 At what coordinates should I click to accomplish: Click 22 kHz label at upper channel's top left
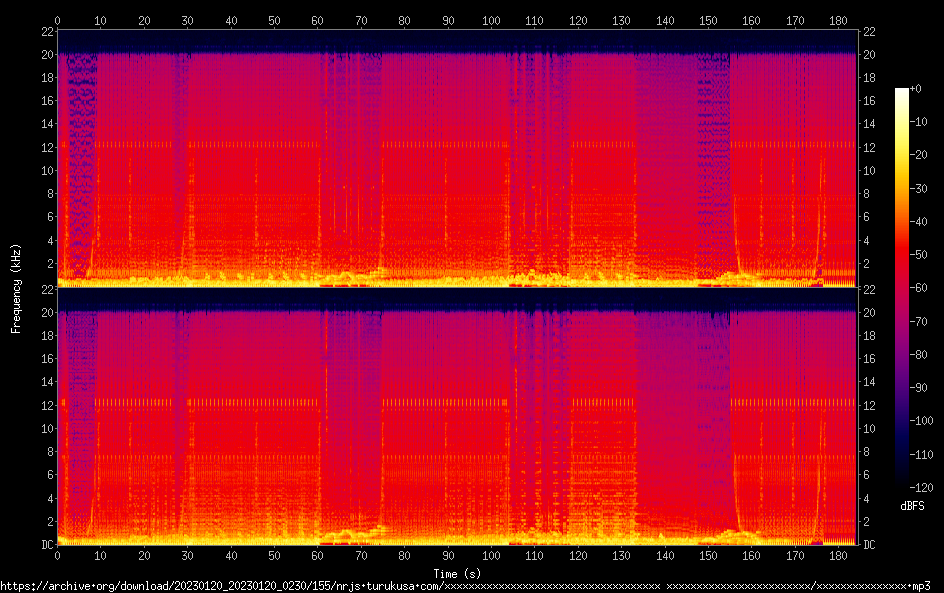47,31
